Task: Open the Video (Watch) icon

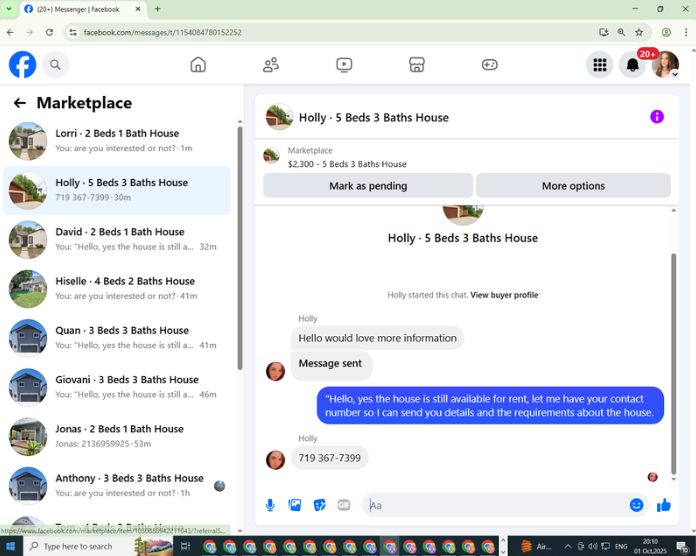Action: pyautogui.click(x=344, y=65)
